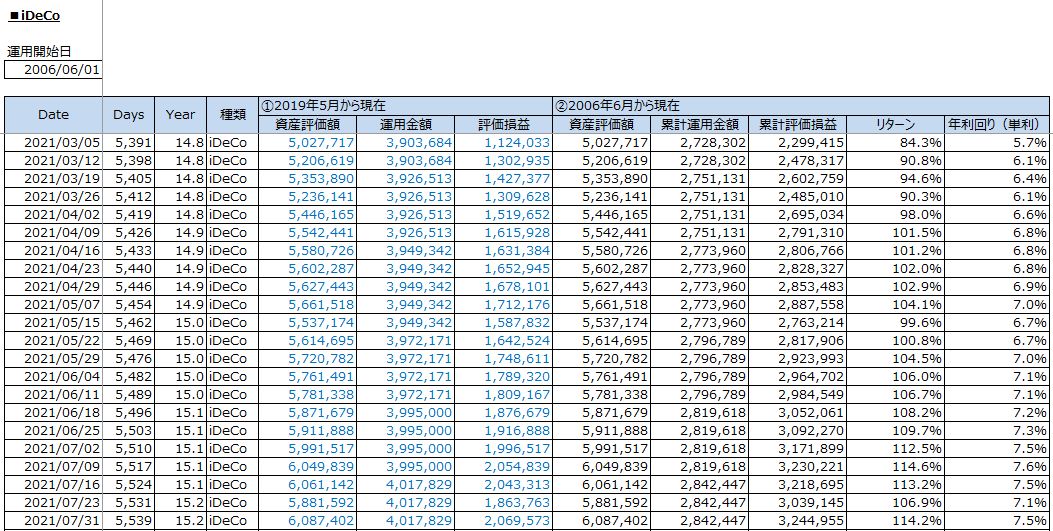The image size is (1053, 531).
Task: Edit the 2006/06/01 start date cell
Action: (x=53, y=69)
